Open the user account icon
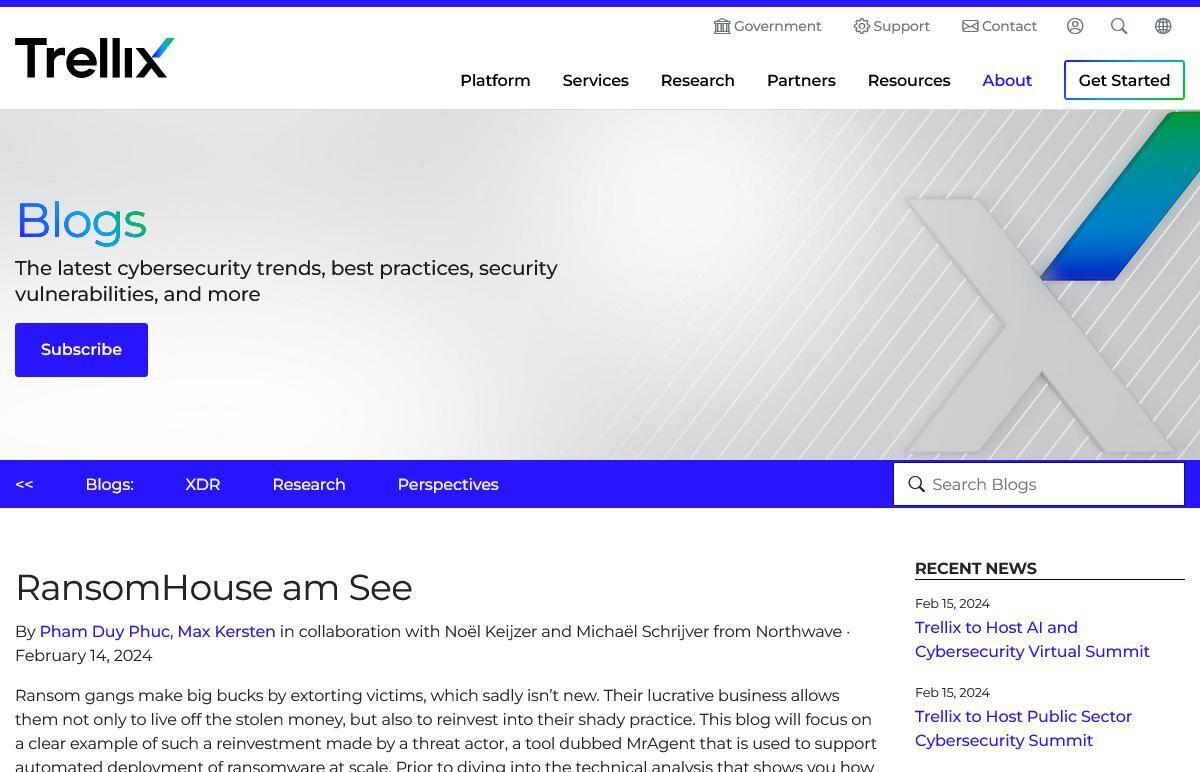 point(1075,26)
